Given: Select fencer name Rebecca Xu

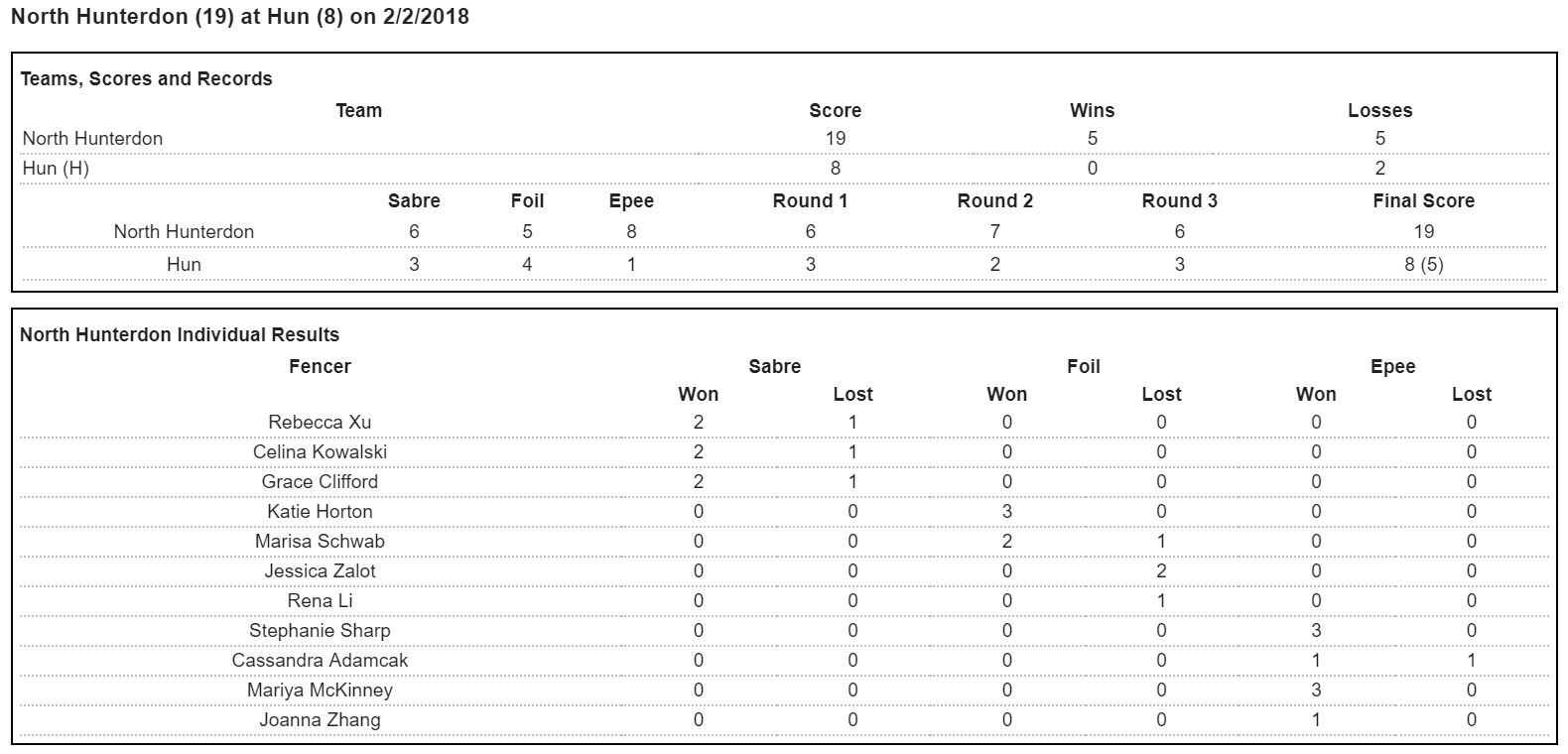Looking at the screenshot, I should point(320,423).
